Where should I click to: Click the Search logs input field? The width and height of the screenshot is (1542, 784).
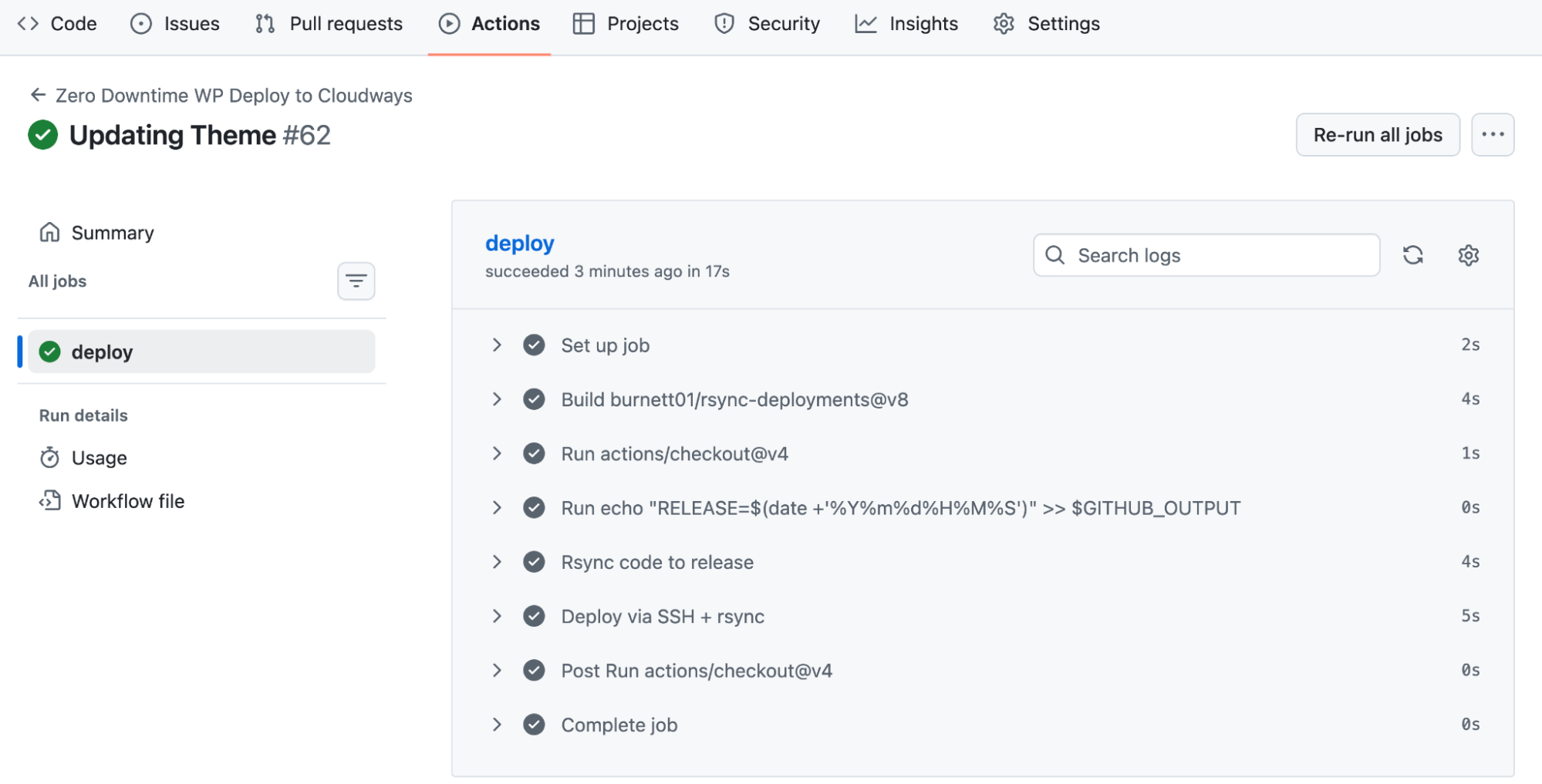coord(1206,255)
